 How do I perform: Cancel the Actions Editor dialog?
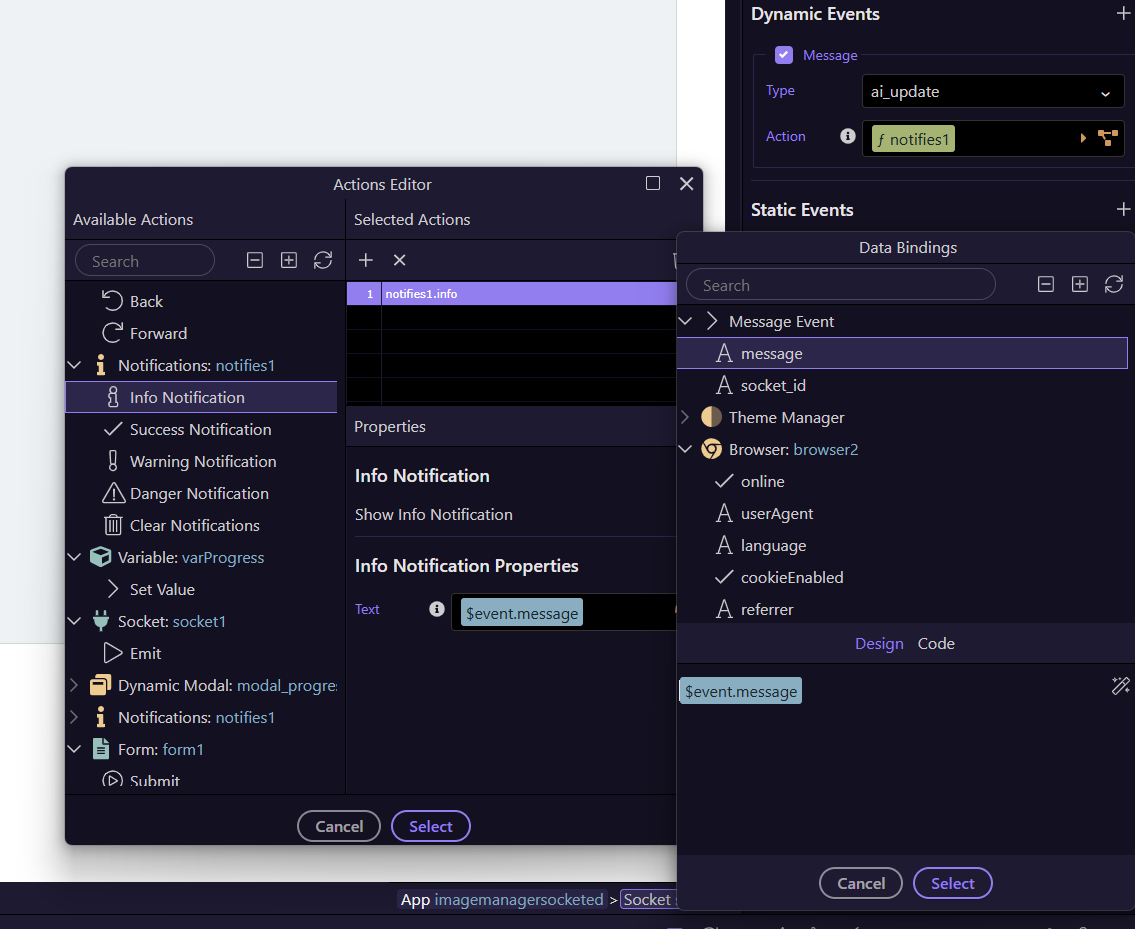click(x=339, y=826)
